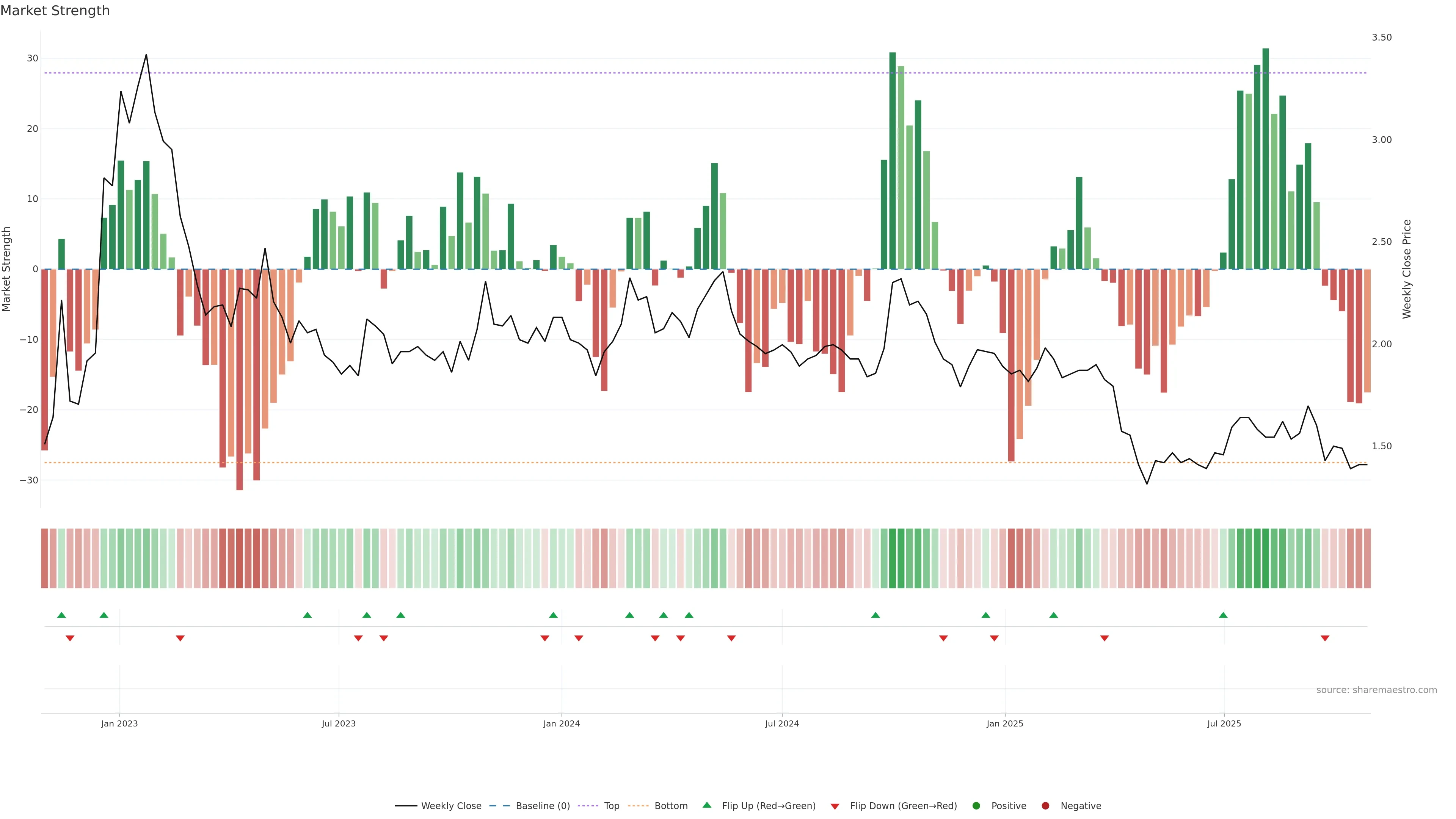This screenshot has height=819, width=1456.
Task: Click the last green flip-up triangle marker
Action: coord(1223,615)
